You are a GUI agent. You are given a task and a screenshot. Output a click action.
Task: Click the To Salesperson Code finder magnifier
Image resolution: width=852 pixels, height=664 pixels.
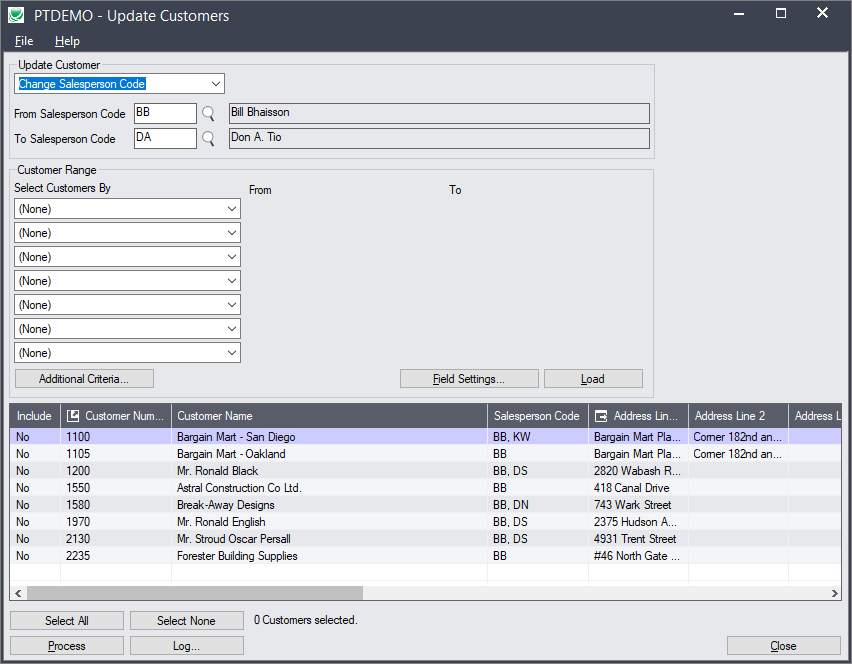click(208, 139)
